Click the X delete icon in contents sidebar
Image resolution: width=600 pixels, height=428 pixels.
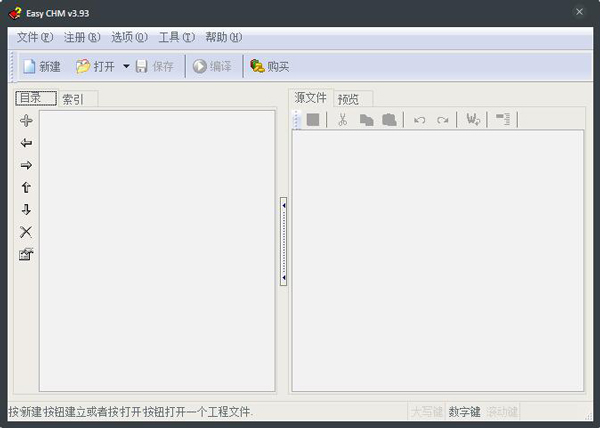(x=26, y=232)
